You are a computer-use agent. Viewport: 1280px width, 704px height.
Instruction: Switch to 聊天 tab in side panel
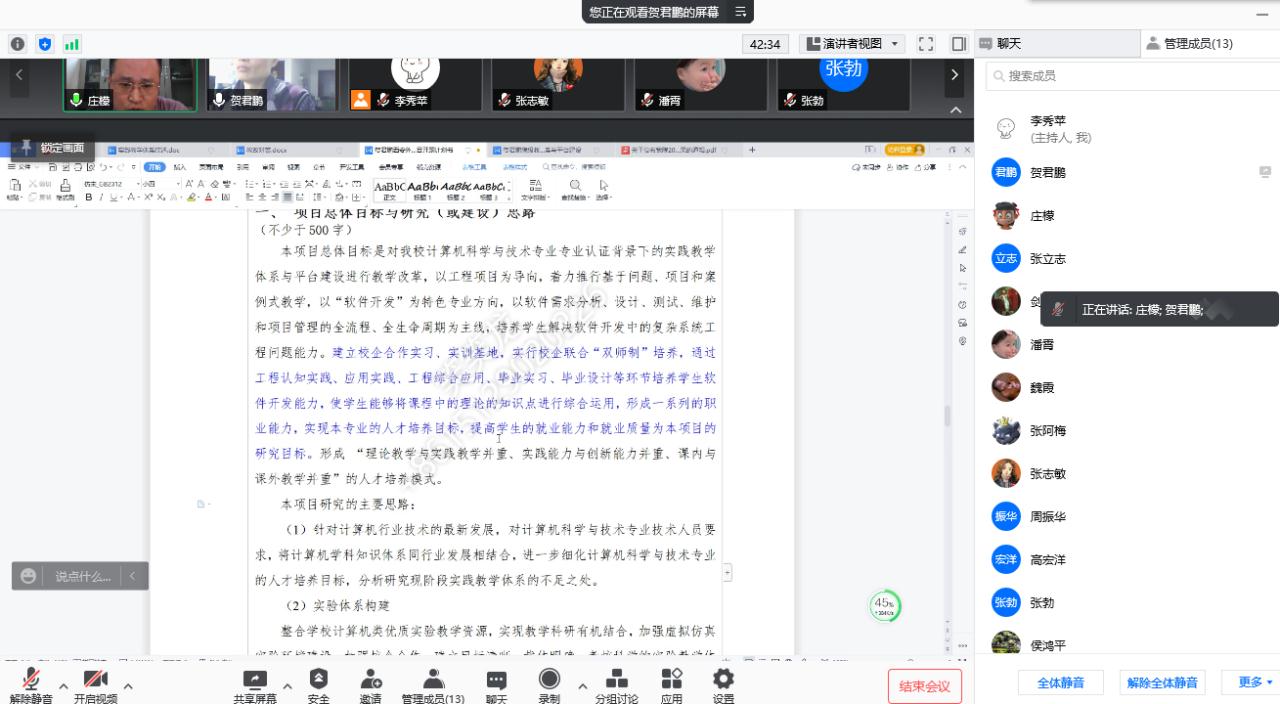tap(1058, 44)
